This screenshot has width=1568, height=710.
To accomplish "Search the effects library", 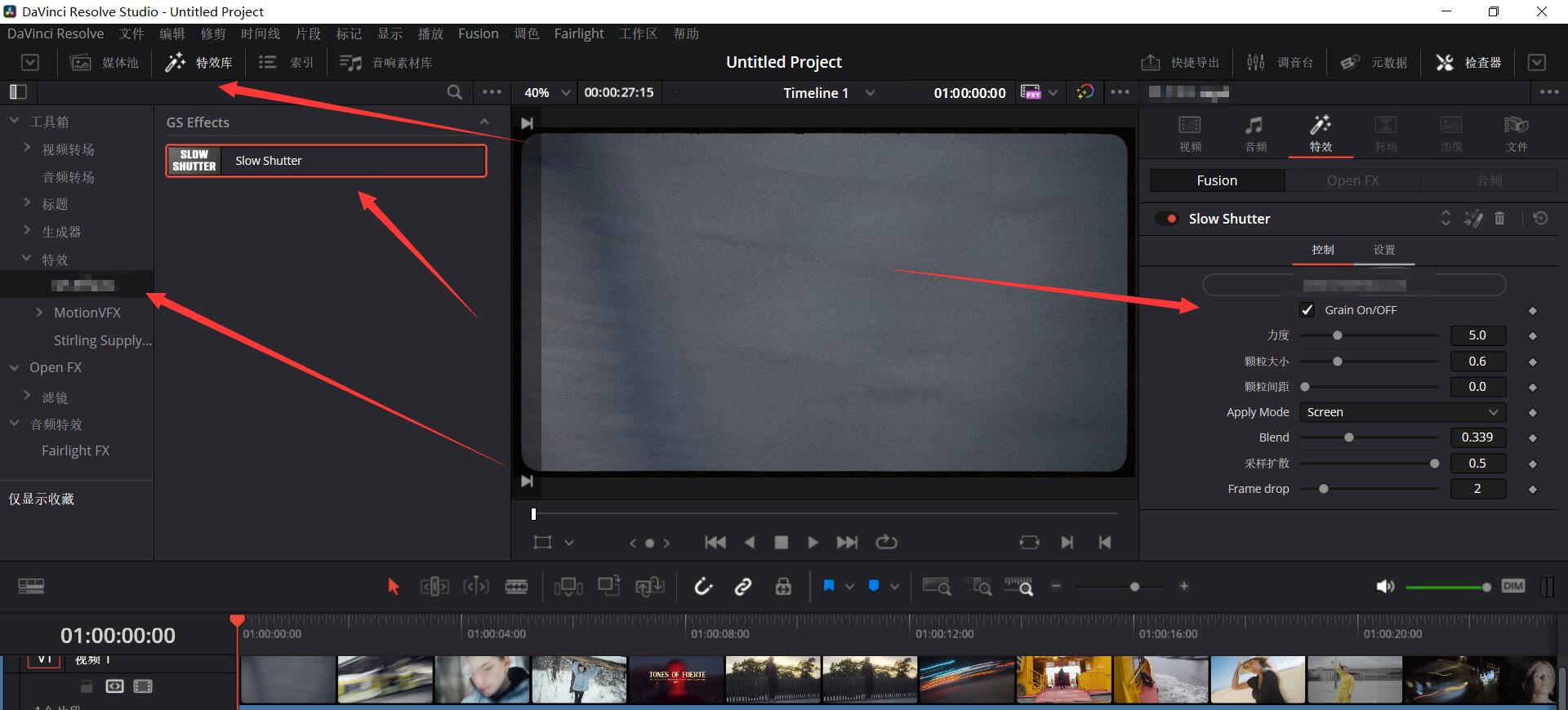I will click(x=455, y=92).
